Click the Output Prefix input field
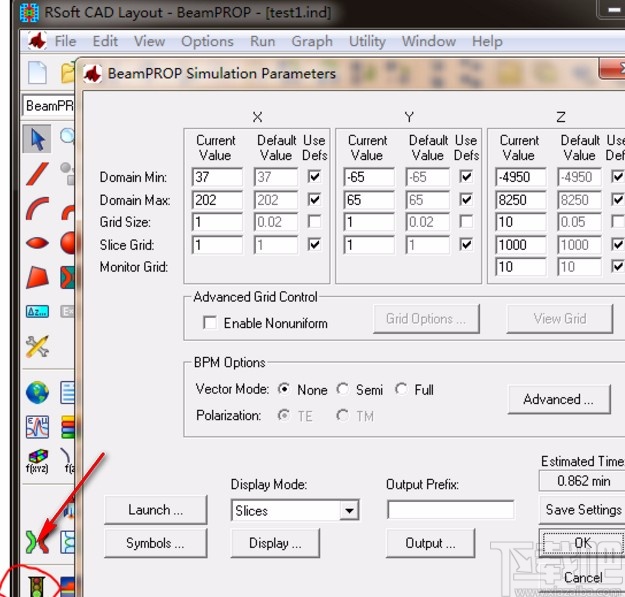Screen dimensions: 625x597 pos(450,510)
